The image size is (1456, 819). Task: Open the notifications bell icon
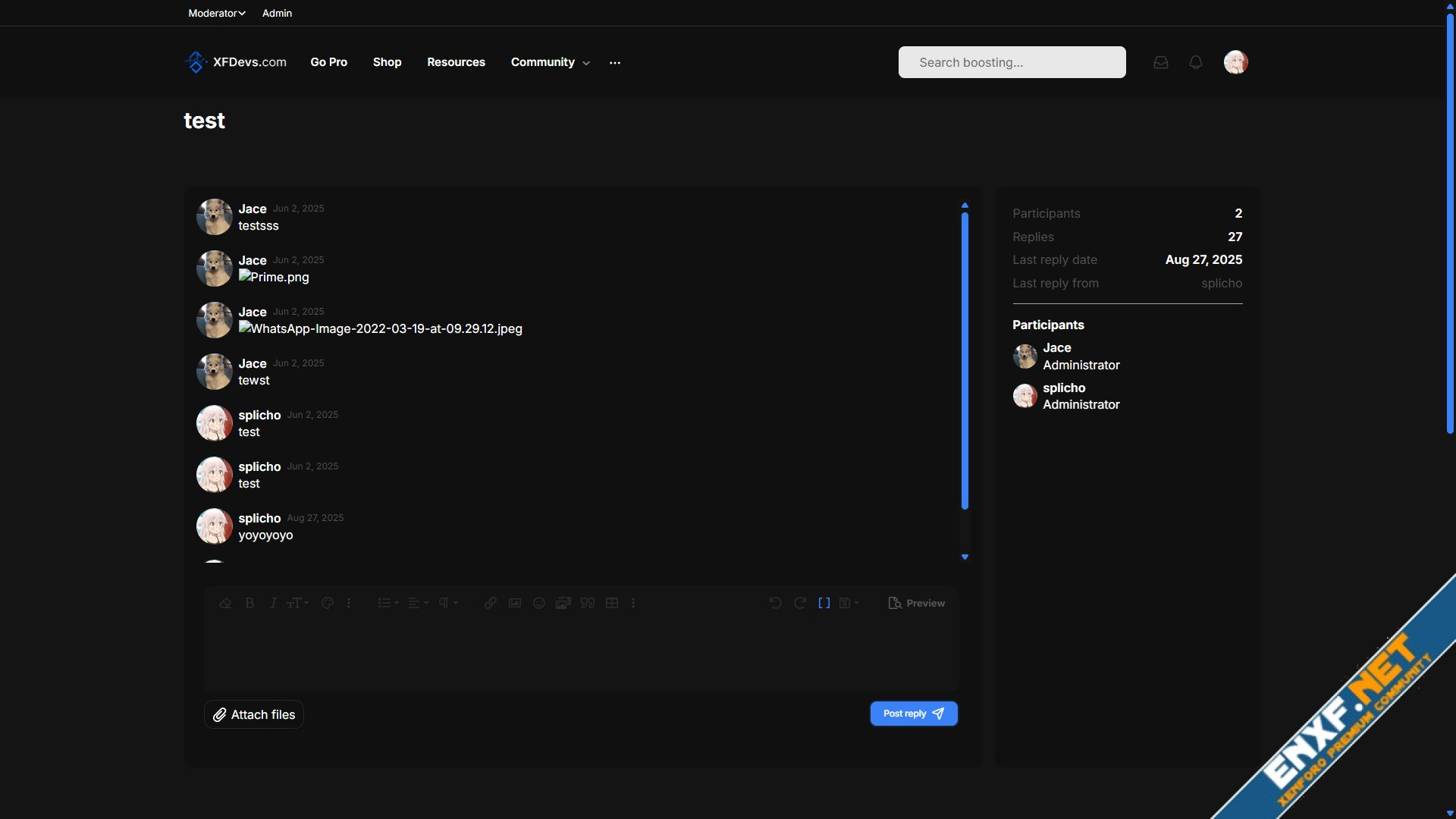click(x=1196, y=62)
